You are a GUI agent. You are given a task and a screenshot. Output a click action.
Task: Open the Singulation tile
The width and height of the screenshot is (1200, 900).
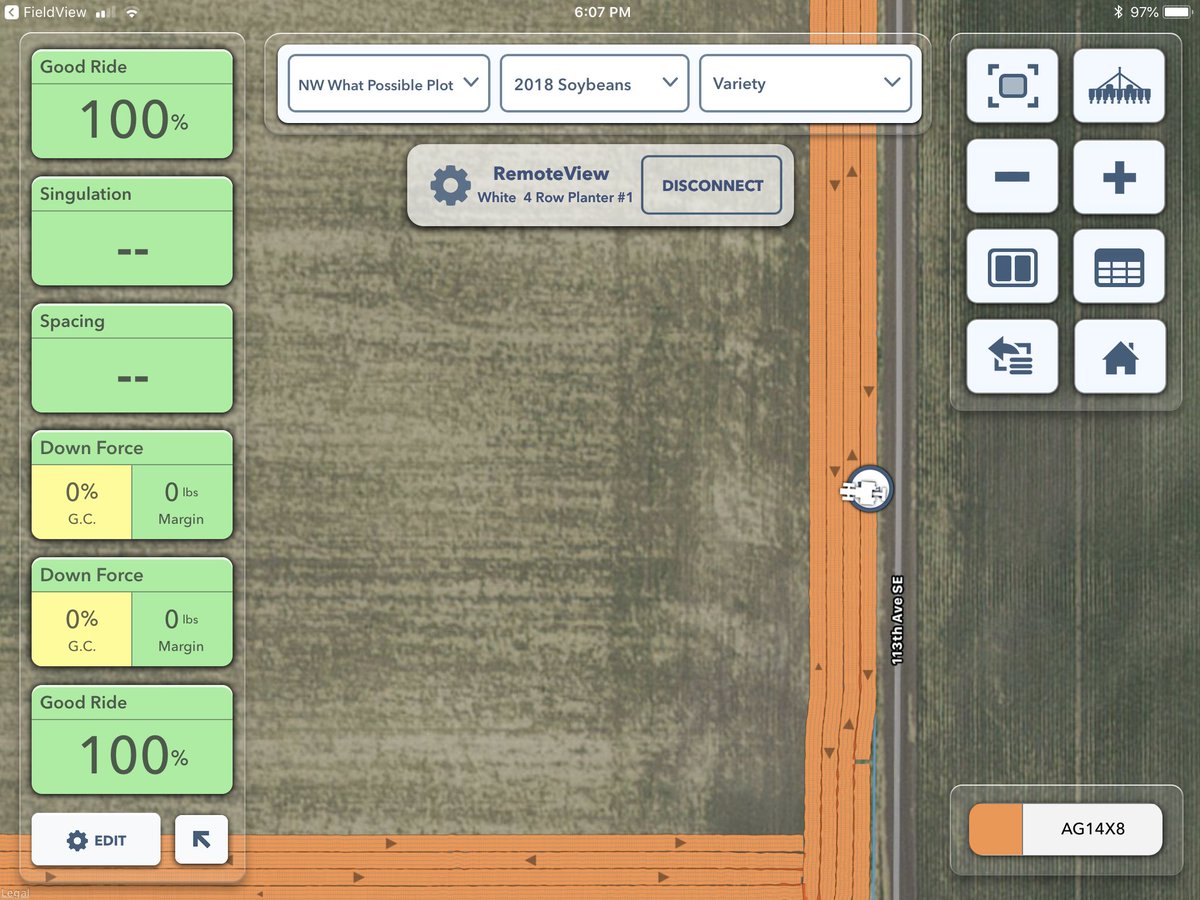132,232
